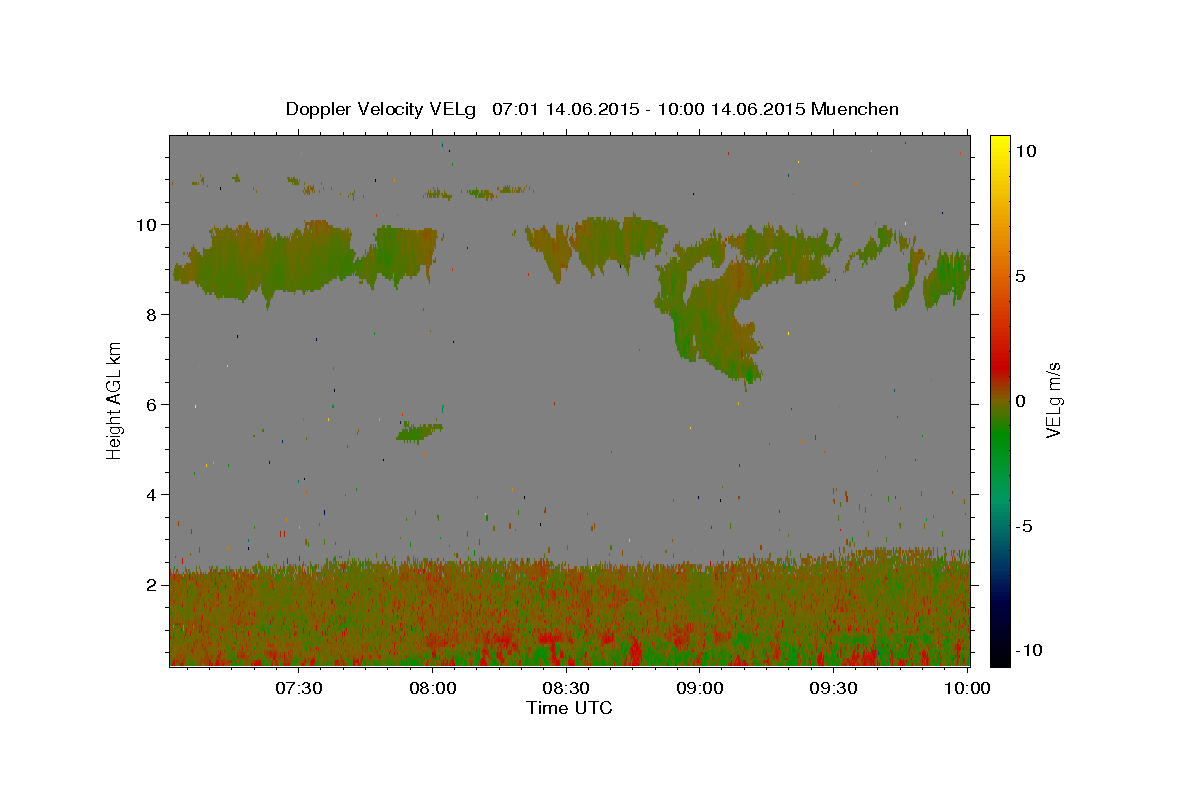
Task: Click the 09:00 time tick label
Action: [x=700, y=688]
